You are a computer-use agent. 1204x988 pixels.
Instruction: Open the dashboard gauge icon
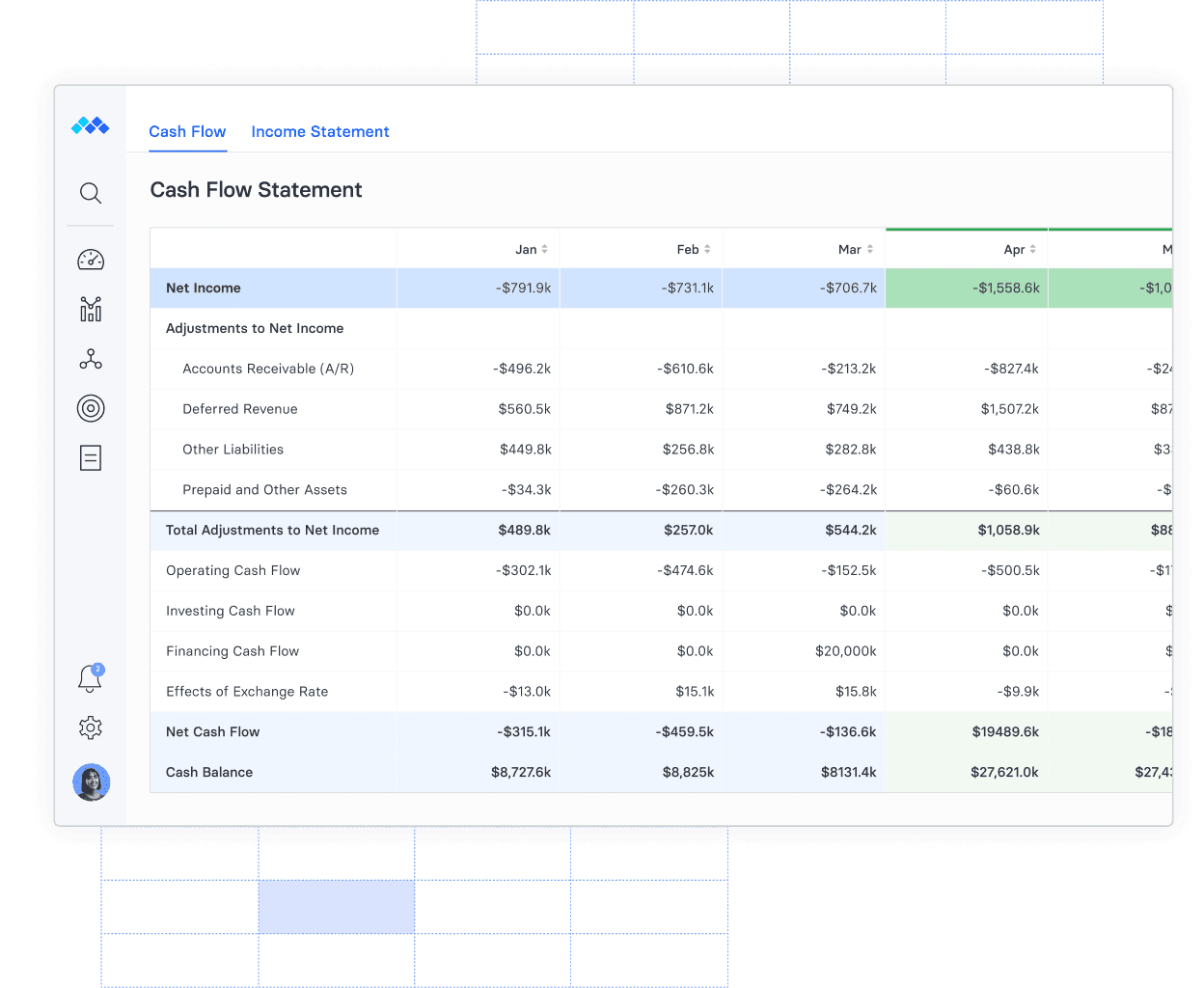point(91,260)
